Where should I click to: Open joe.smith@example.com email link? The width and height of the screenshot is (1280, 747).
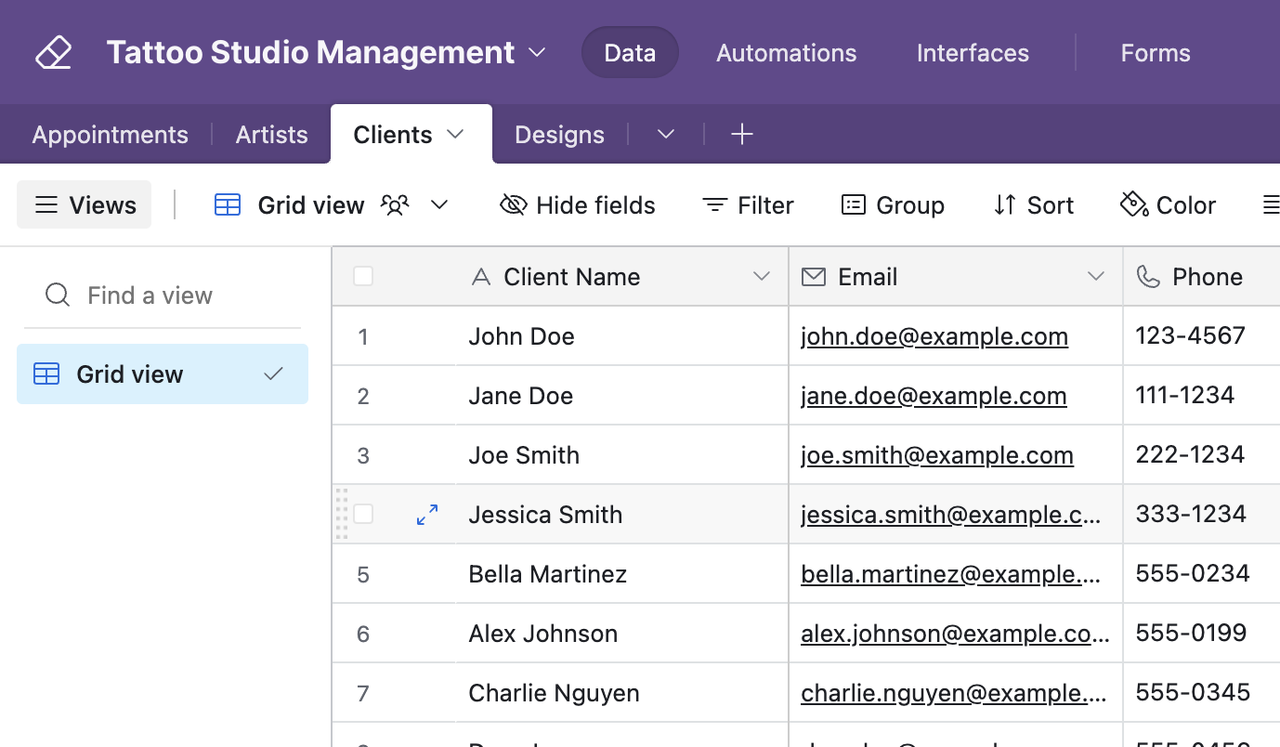click(x=937, y=456)
